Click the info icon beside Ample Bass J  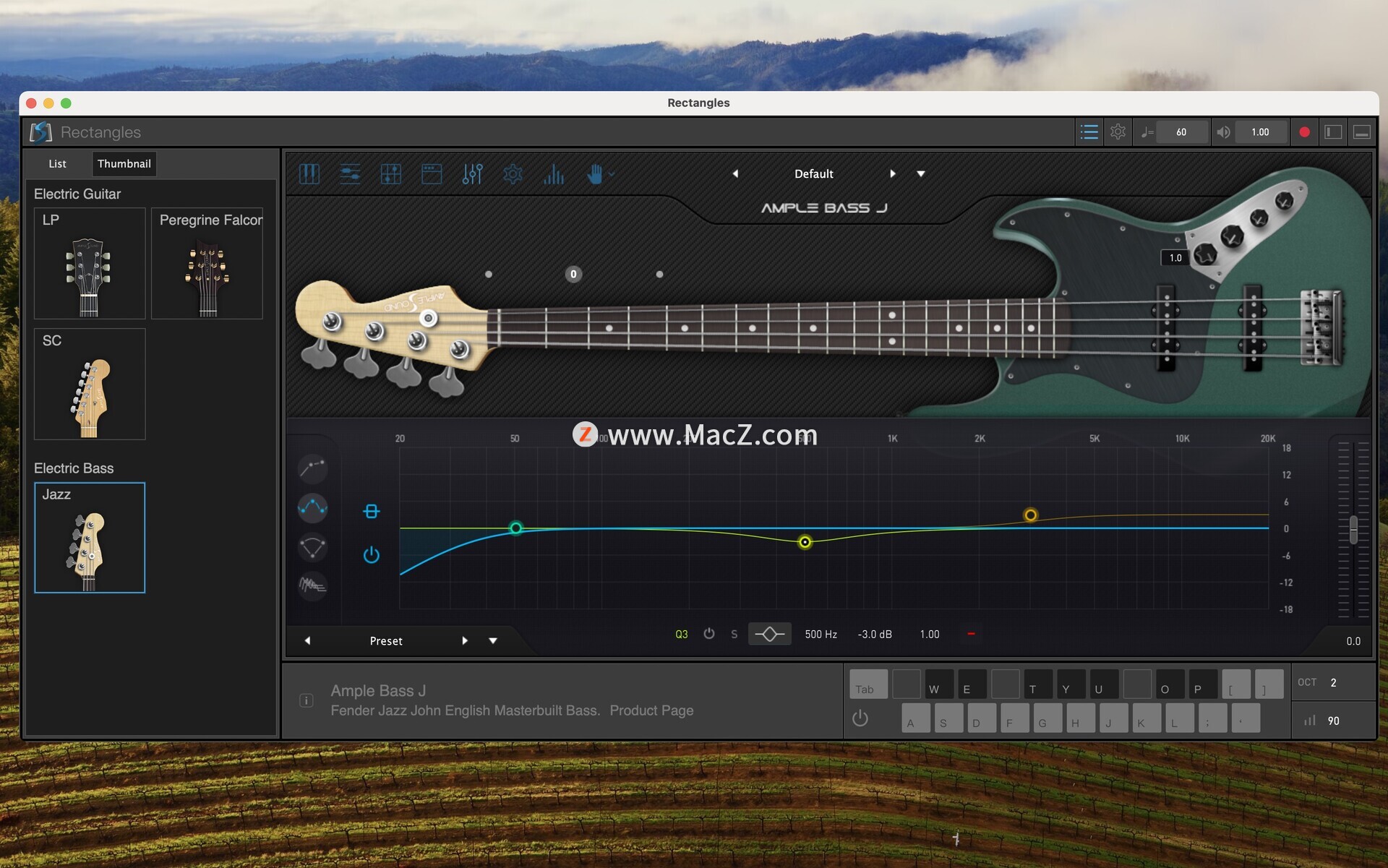tap(307, 700)
